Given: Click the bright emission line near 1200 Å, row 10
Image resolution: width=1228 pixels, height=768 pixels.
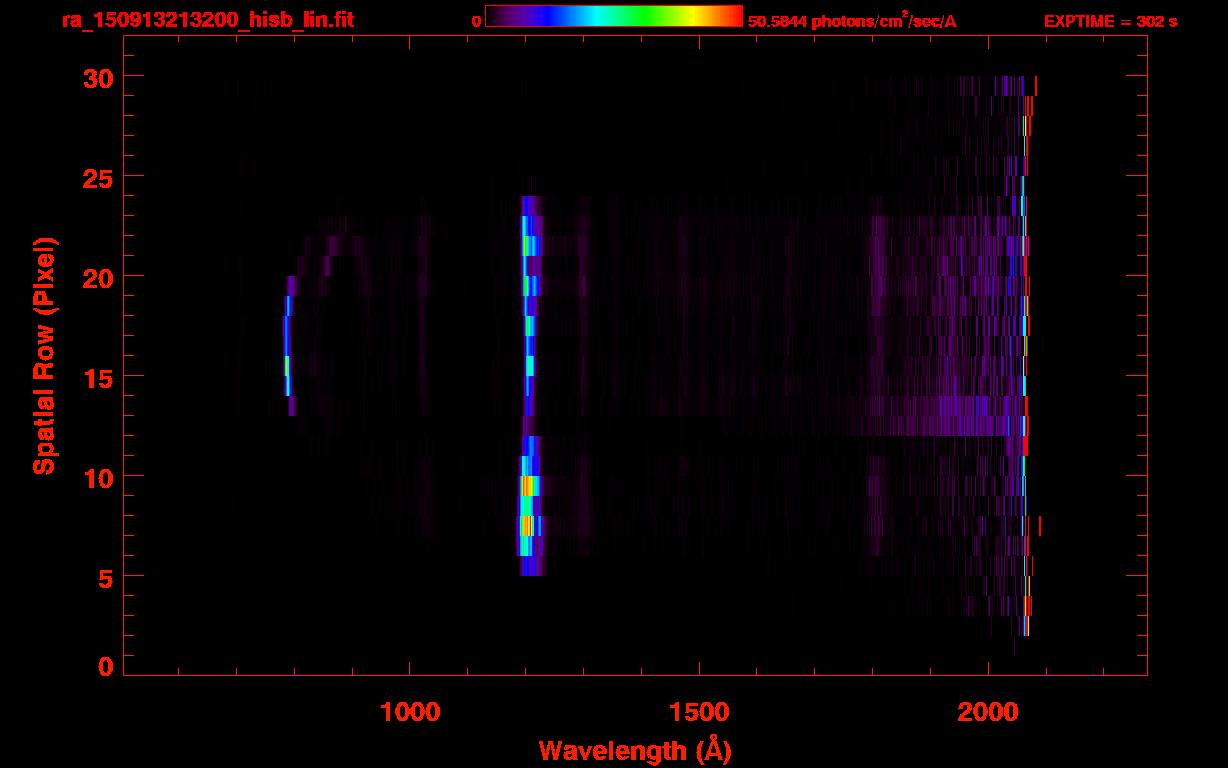Looking at the screenshot, I should [529, 486].
